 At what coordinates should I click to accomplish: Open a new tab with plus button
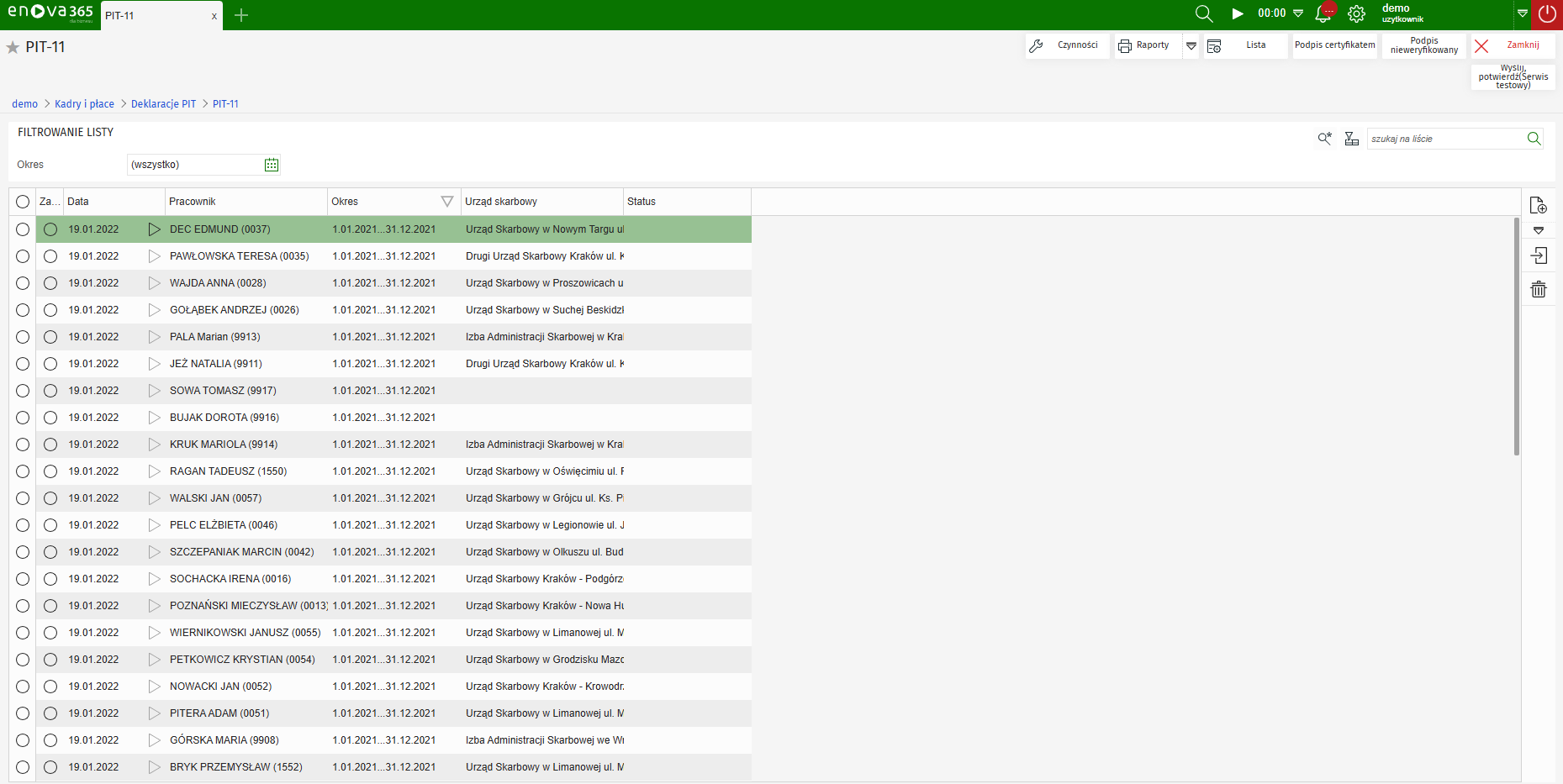241,15
